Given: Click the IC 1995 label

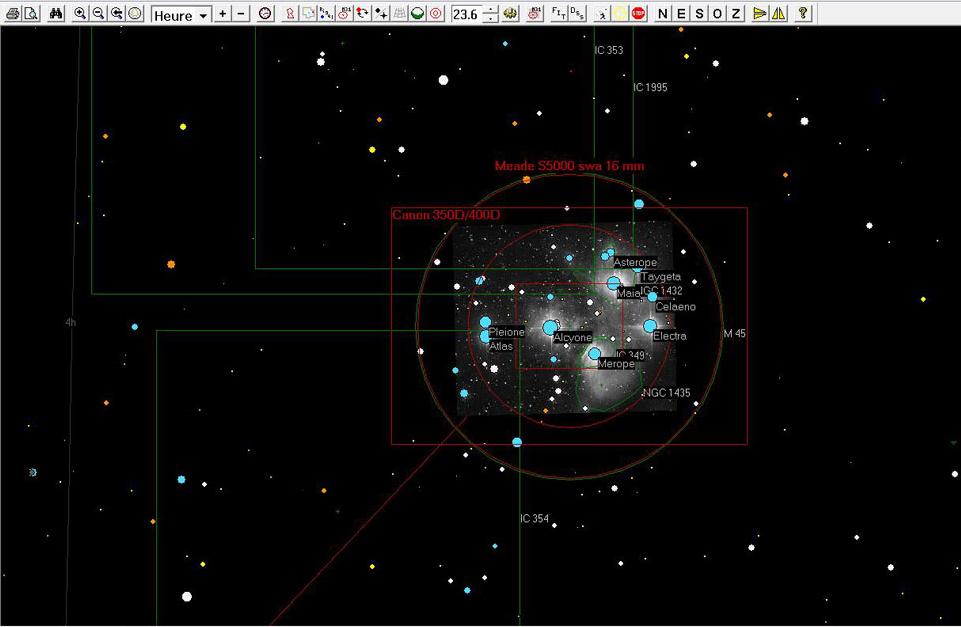Looking at the screenshot, I should tap(650, 87).
